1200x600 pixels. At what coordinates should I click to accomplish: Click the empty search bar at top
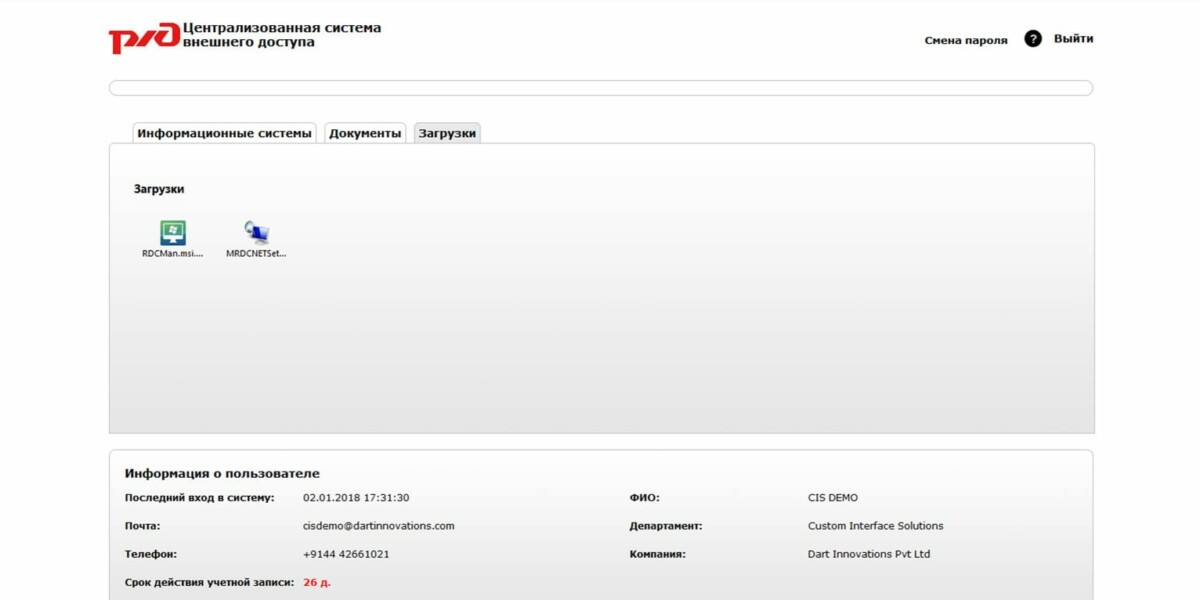pos(600,88)
